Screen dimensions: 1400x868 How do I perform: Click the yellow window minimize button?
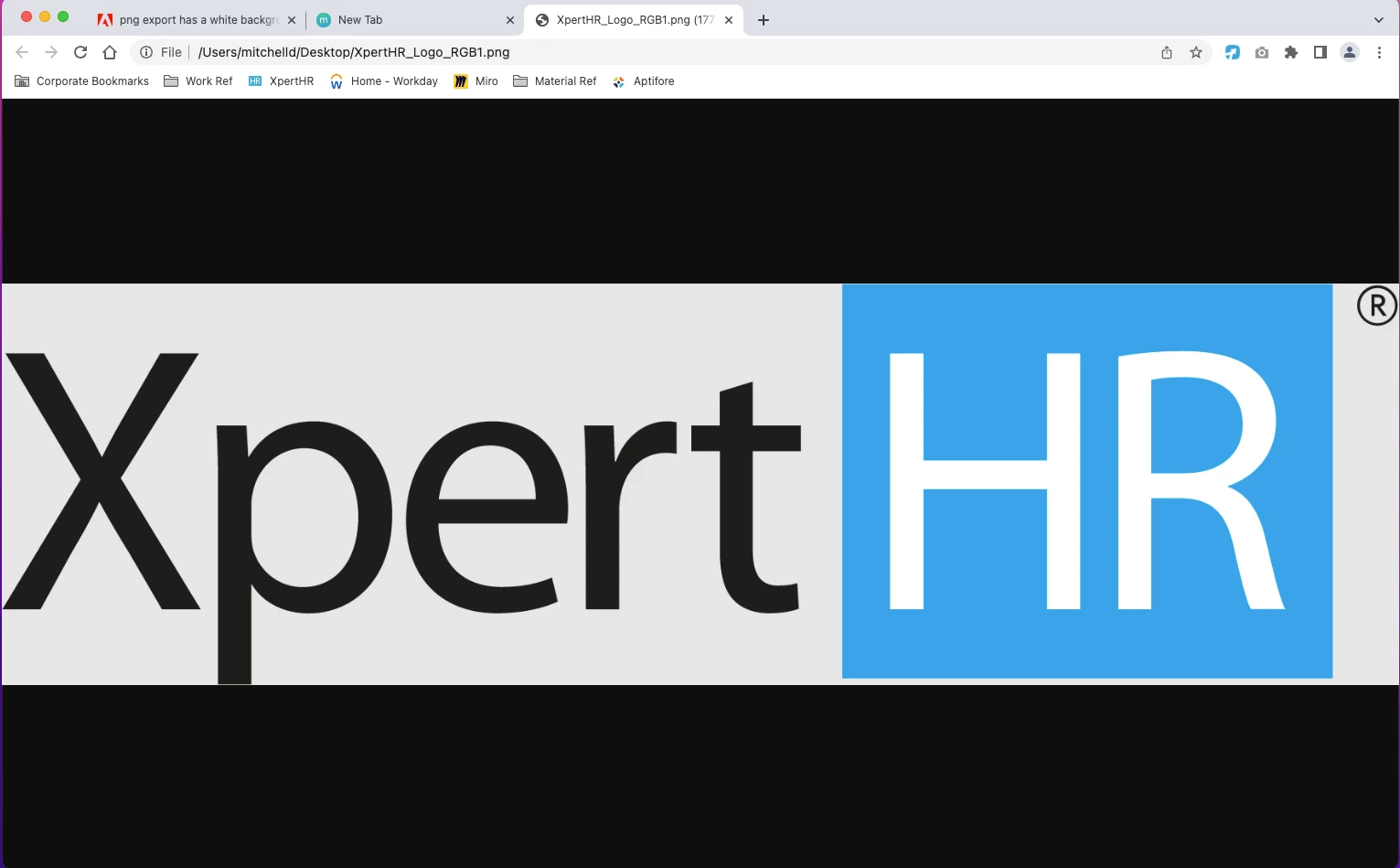45,16
